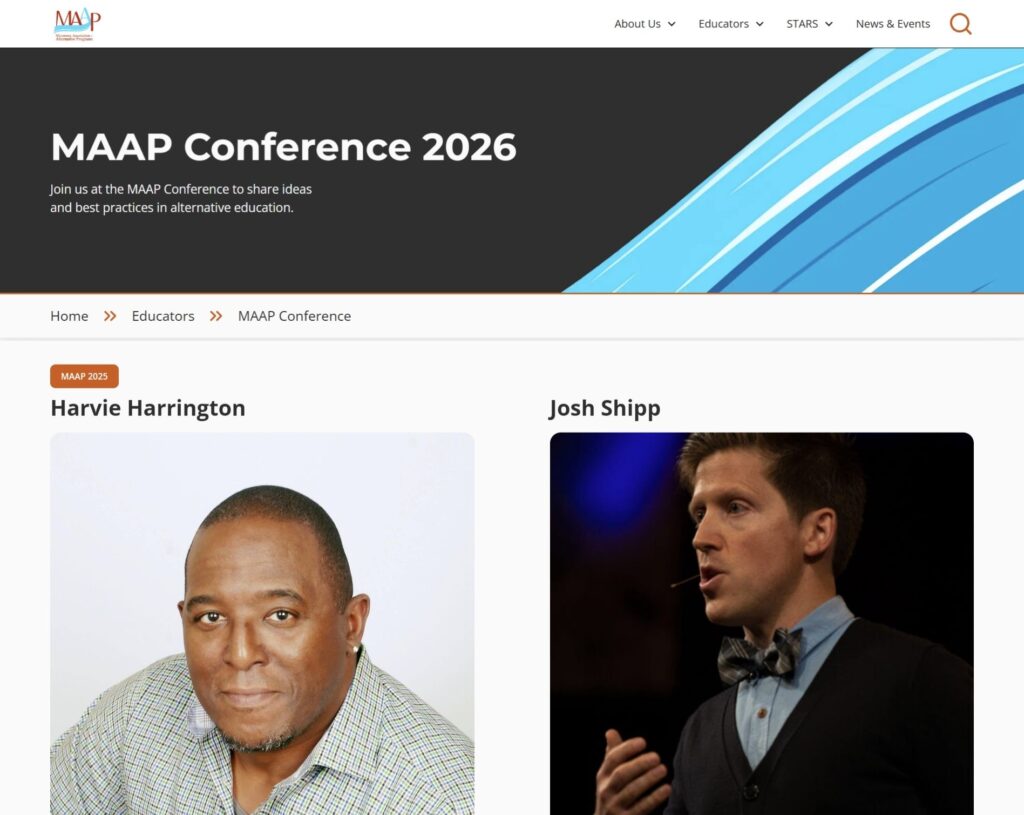Open Josh Shipp's speaker photo
1024x815 pixels.
pos(761,624)
